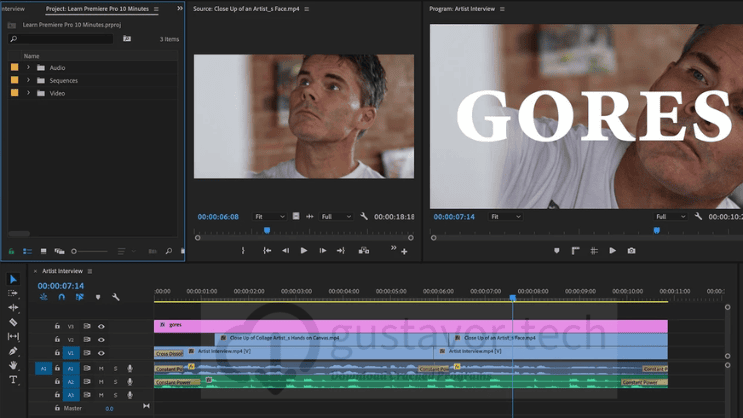
Task: Click Project panel find magnifier icon
Action: [x=169, y=251]
